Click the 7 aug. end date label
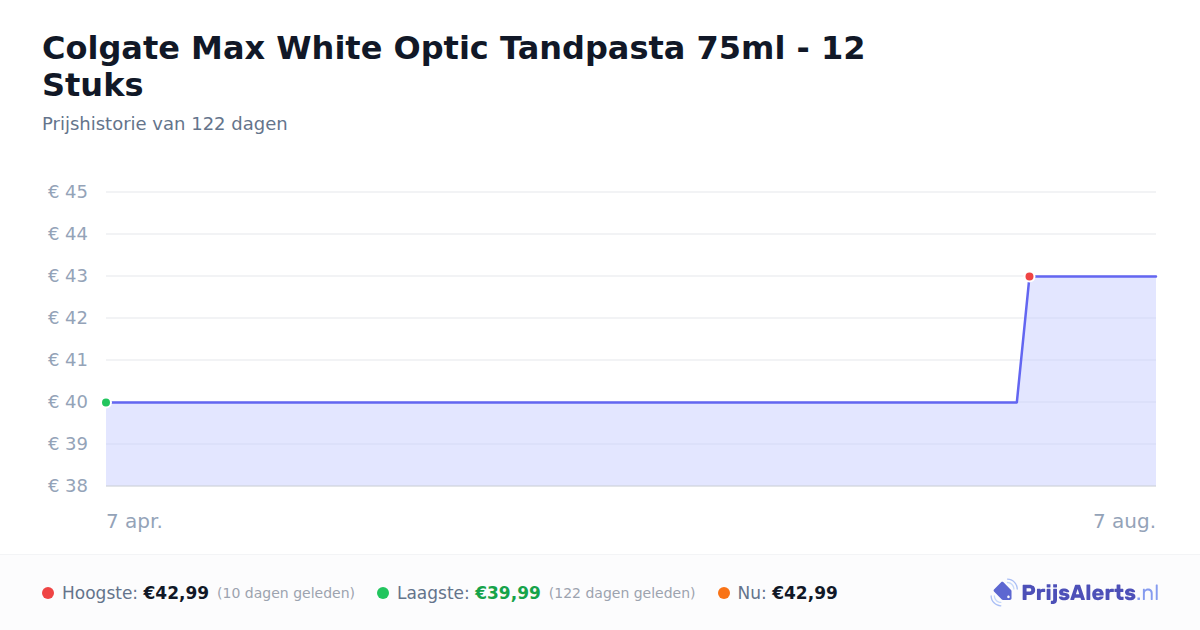1200x630 pixels. click(1125, 521)
